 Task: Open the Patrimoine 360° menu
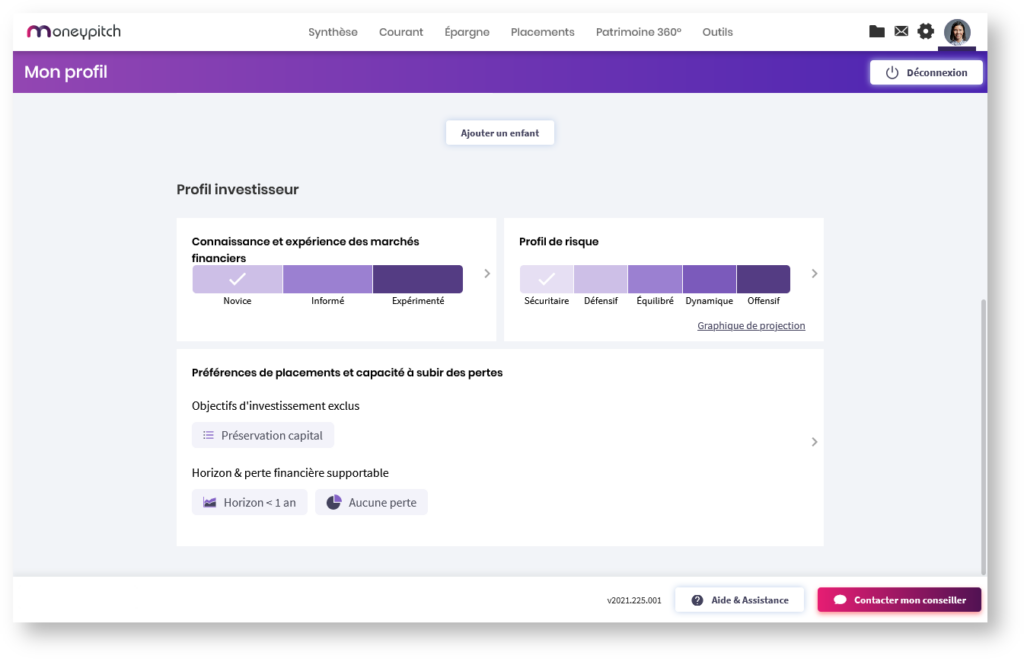638,32
